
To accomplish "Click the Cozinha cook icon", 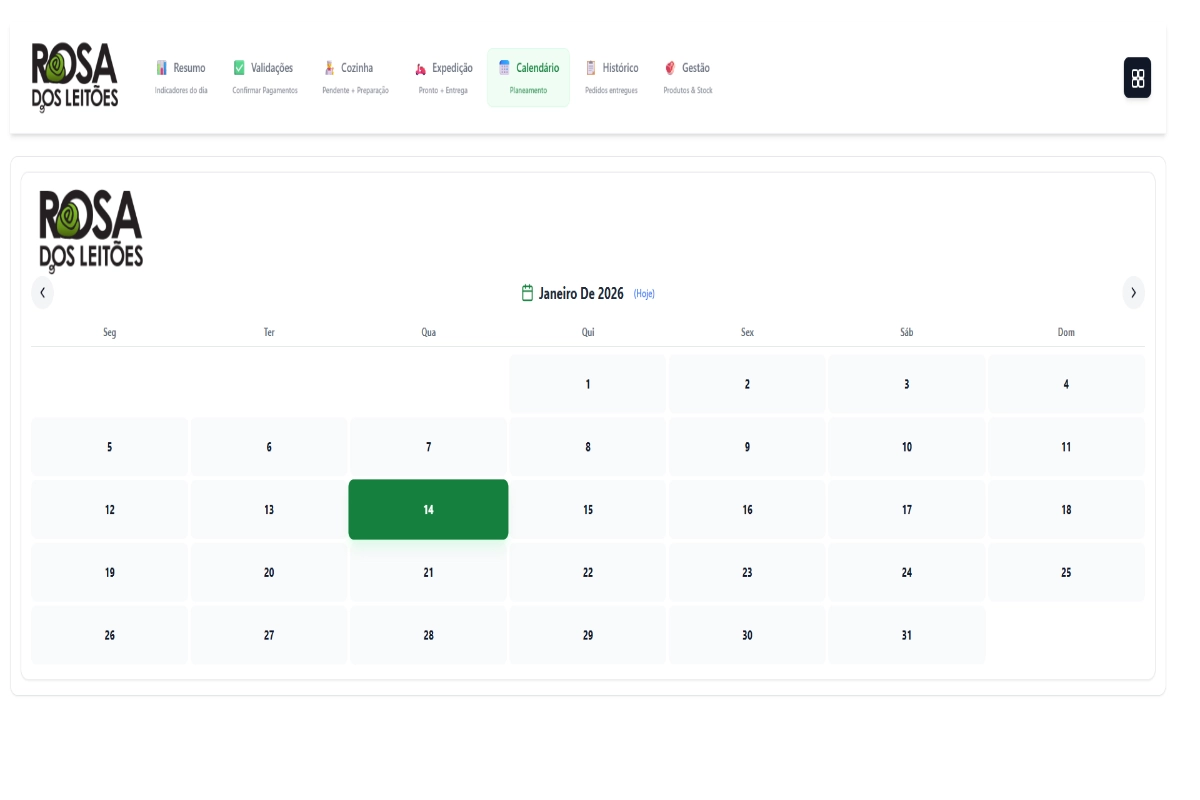I will 329,68.
